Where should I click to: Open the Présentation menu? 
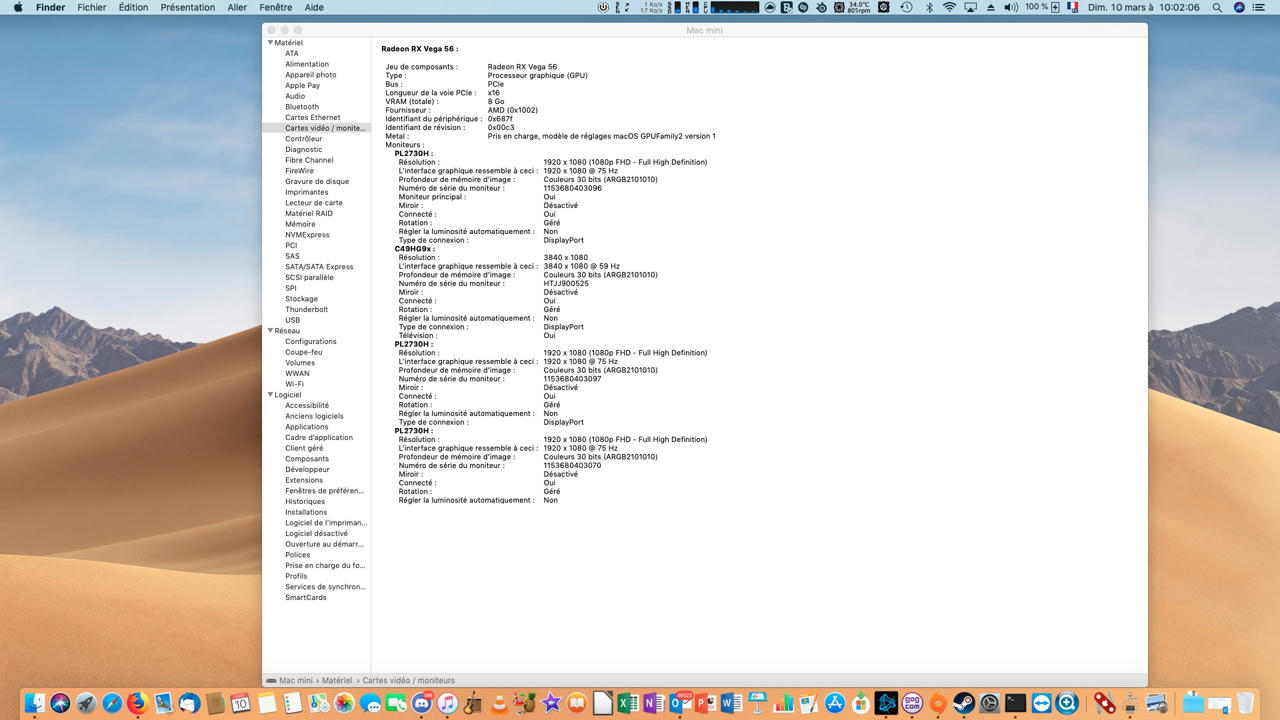click(188, 7)
